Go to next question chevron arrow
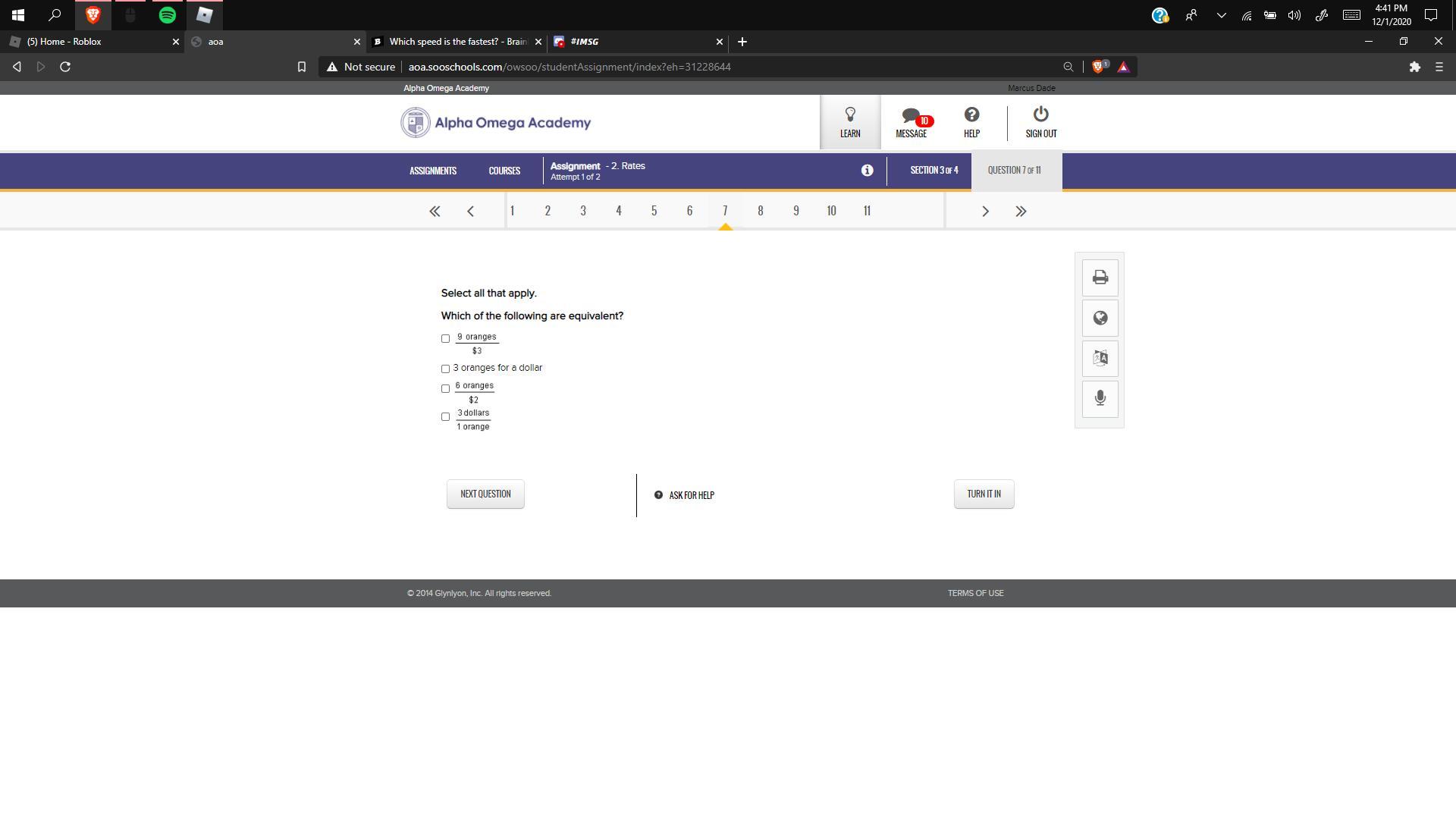 [x=985, y=212]
